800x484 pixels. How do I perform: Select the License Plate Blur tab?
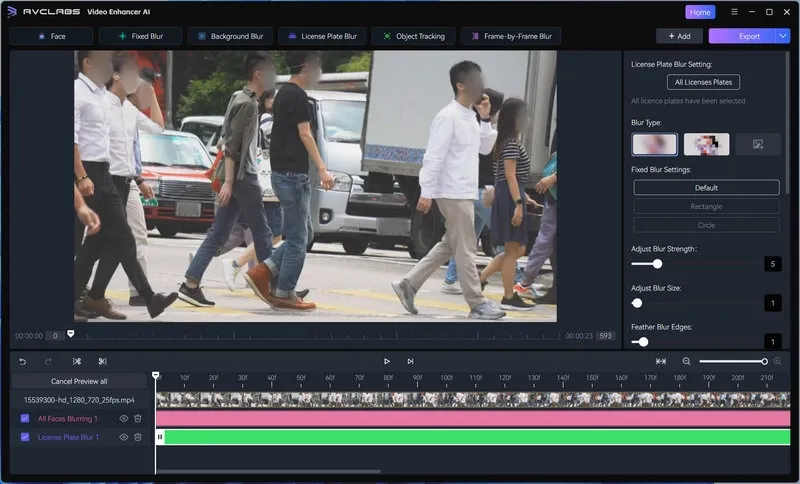point(322,36)
